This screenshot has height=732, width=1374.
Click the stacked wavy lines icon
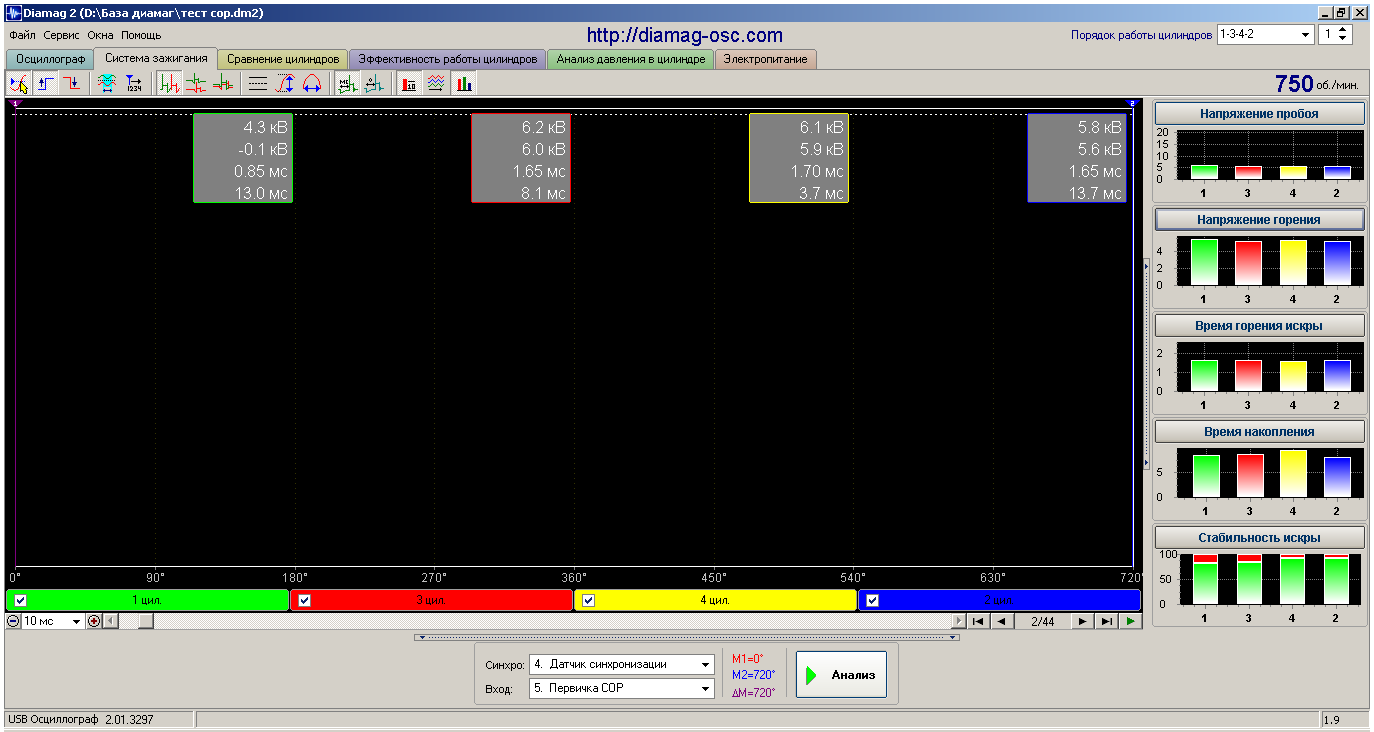(436, 84)
